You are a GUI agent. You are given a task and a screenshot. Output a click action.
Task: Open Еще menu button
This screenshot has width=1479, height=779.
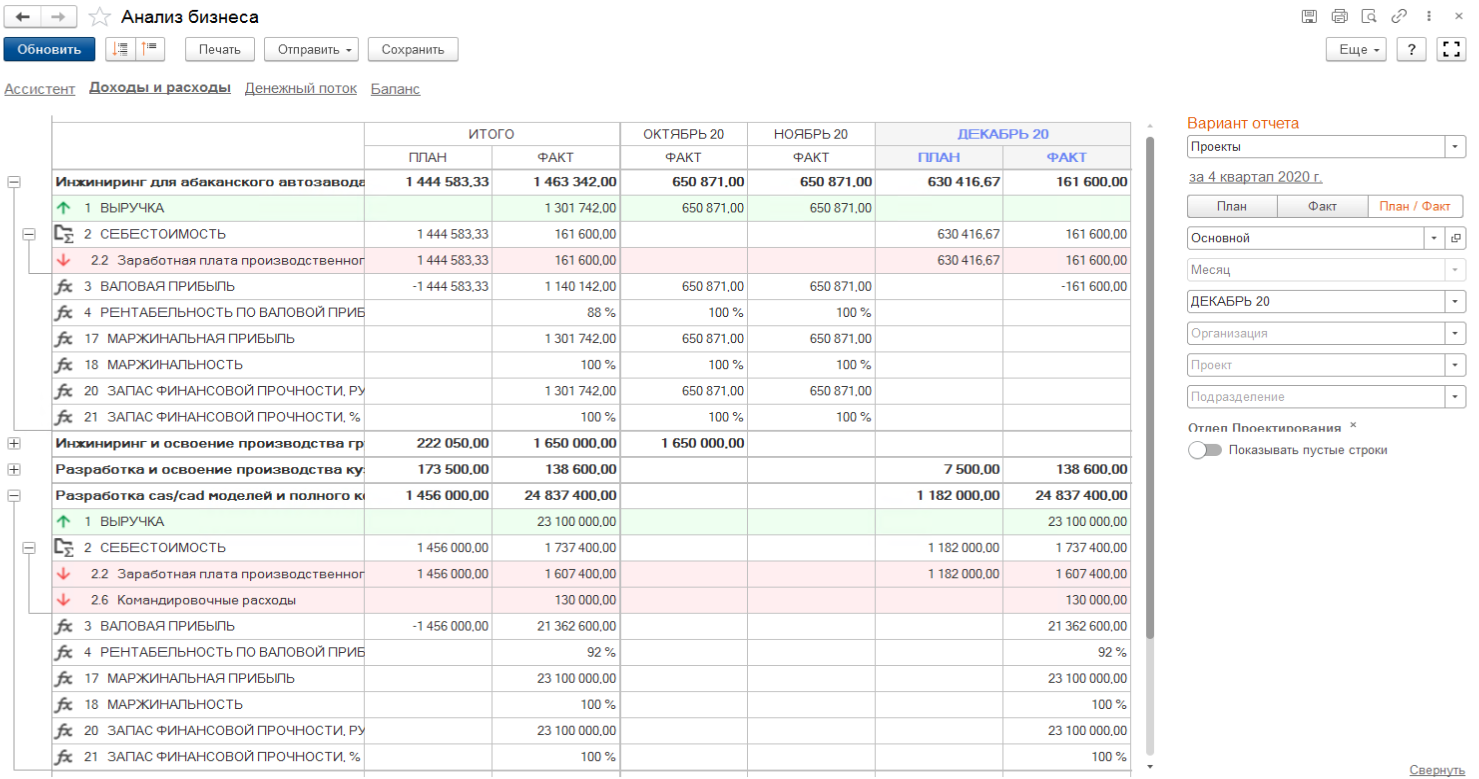tap(1356, 49)
